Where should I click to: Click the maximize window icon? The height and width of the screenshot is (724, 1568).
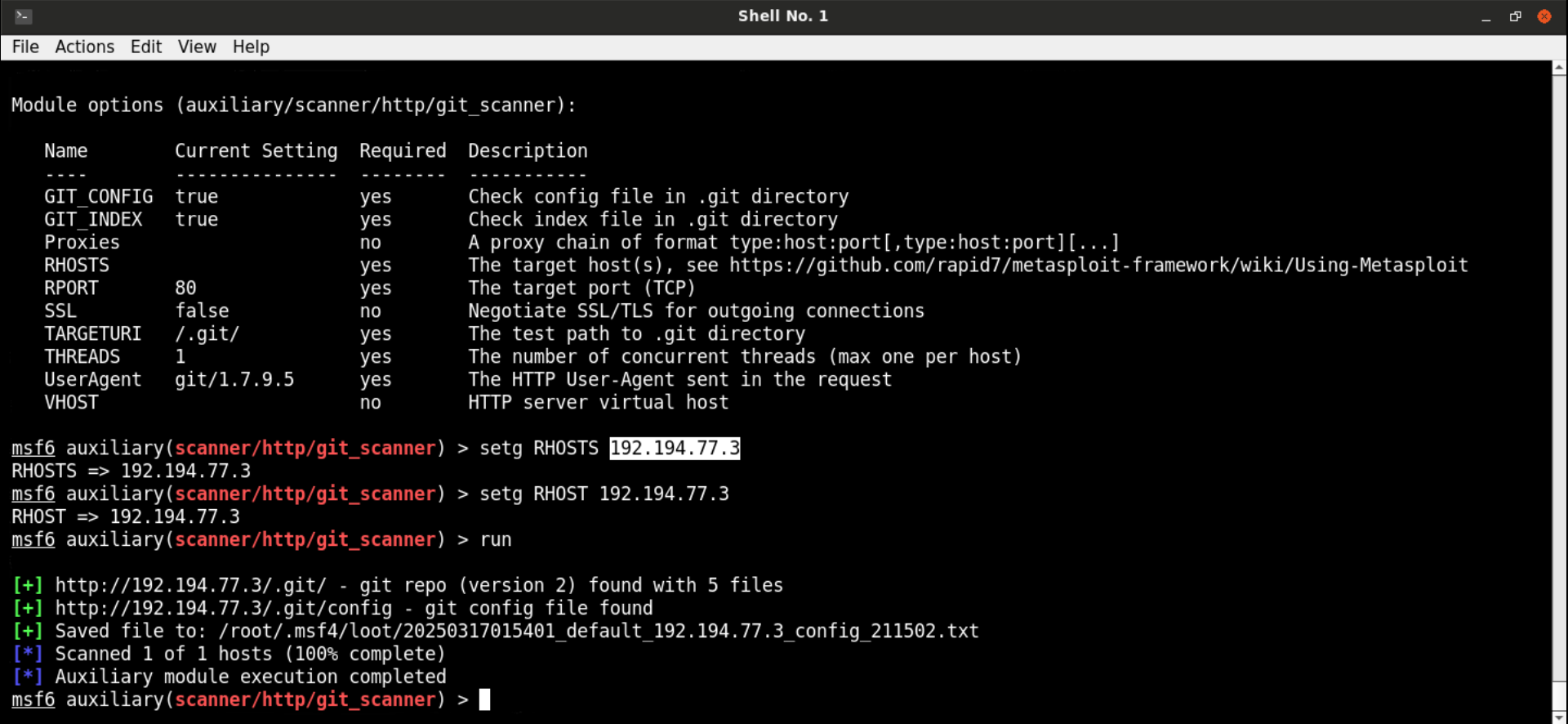click(1515, 16)
